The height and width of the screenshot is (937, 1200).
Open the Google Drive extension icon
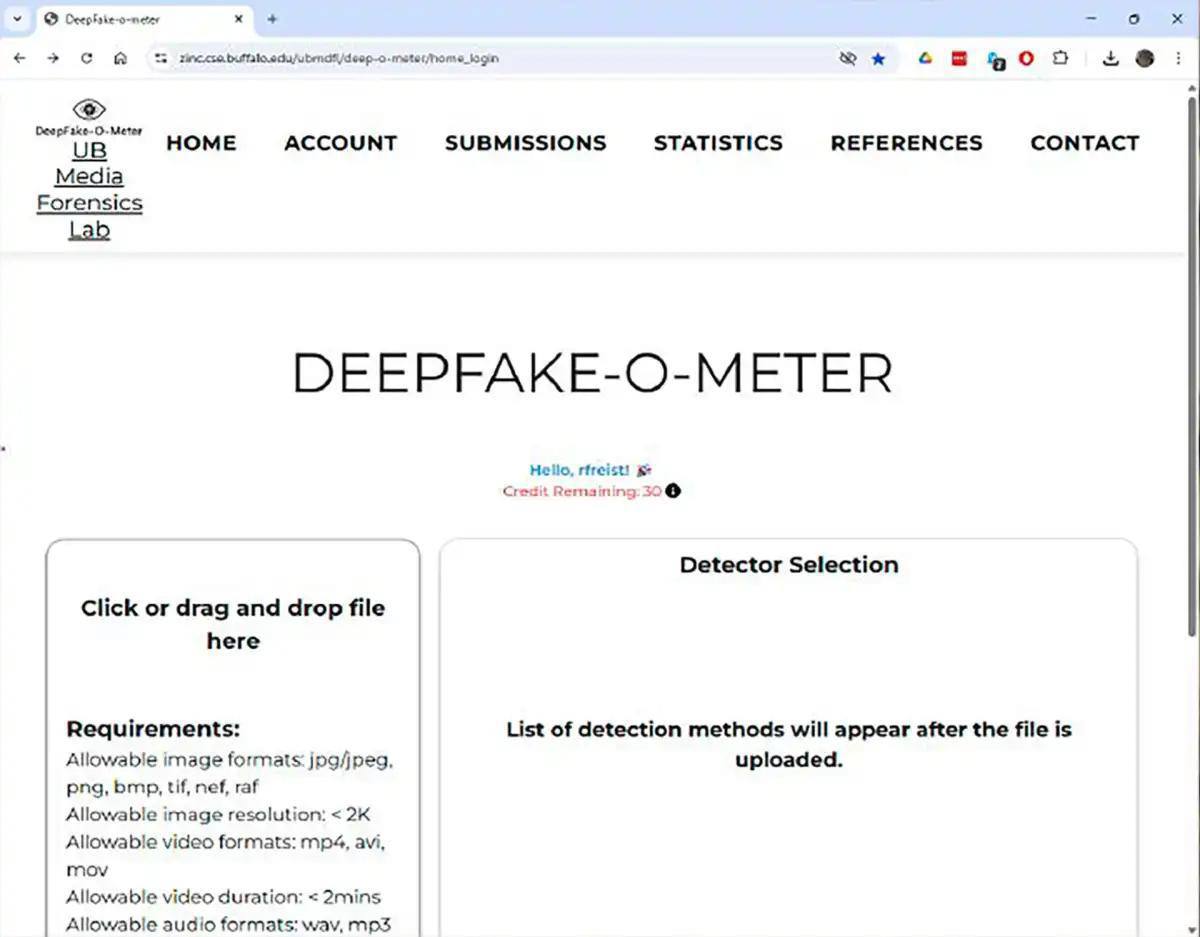coord(925,59)
